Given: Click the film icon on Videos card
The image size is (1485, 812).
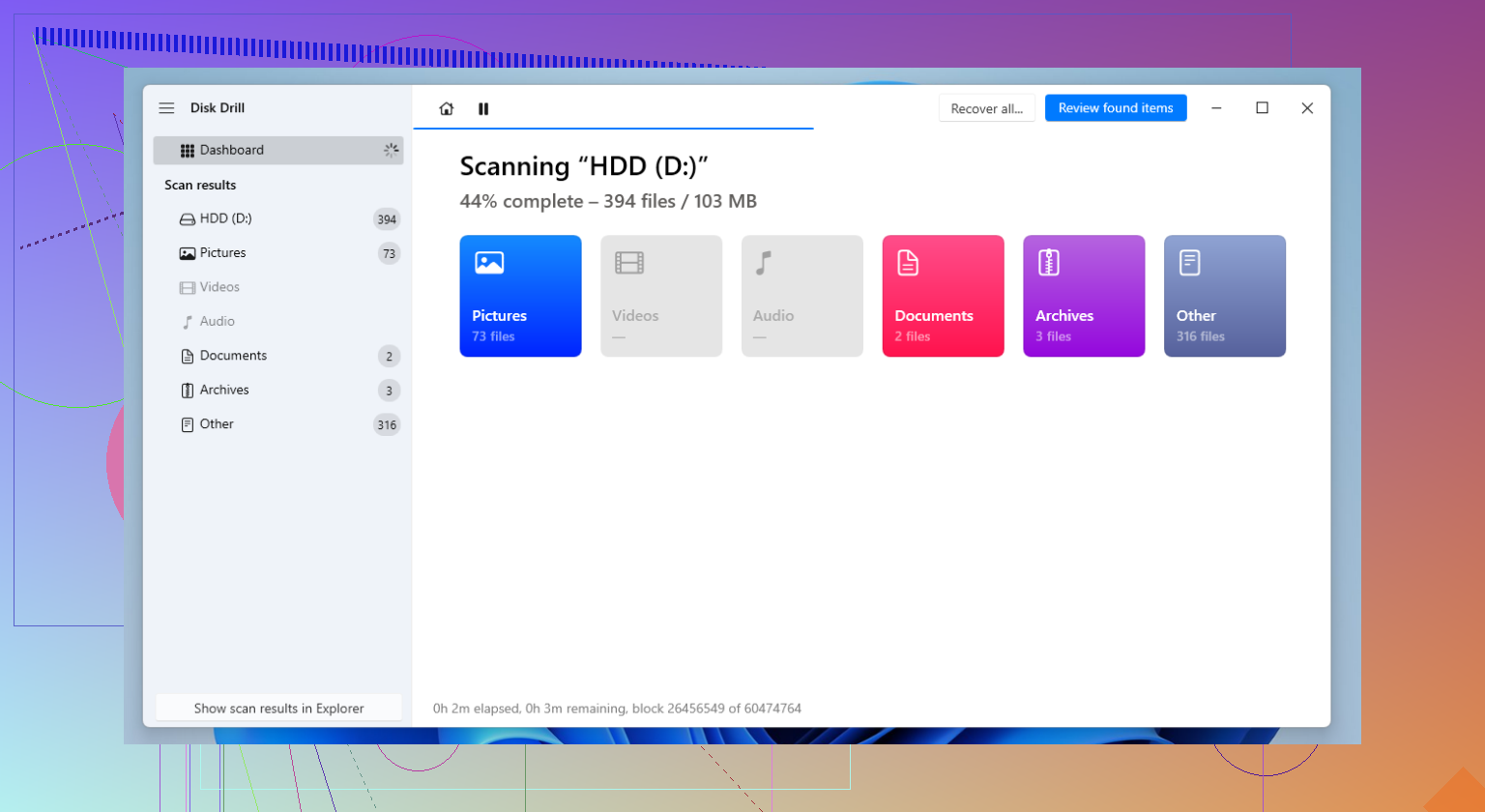Looking at the screenshot, I should (629, 262).
